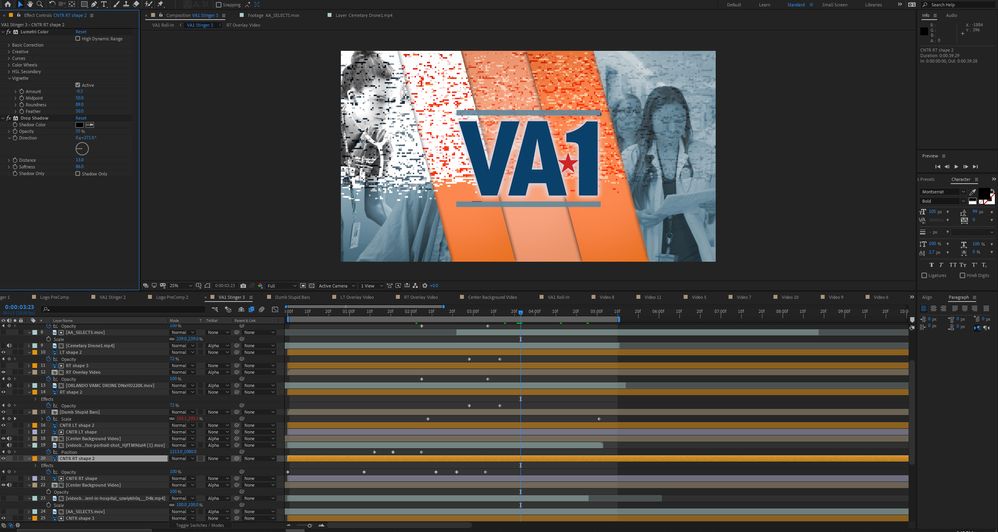The width and height of the screenshot is (998, 532).
Task: Adjust the Drop Shadow Direction dial
Action: pos(82,149)
